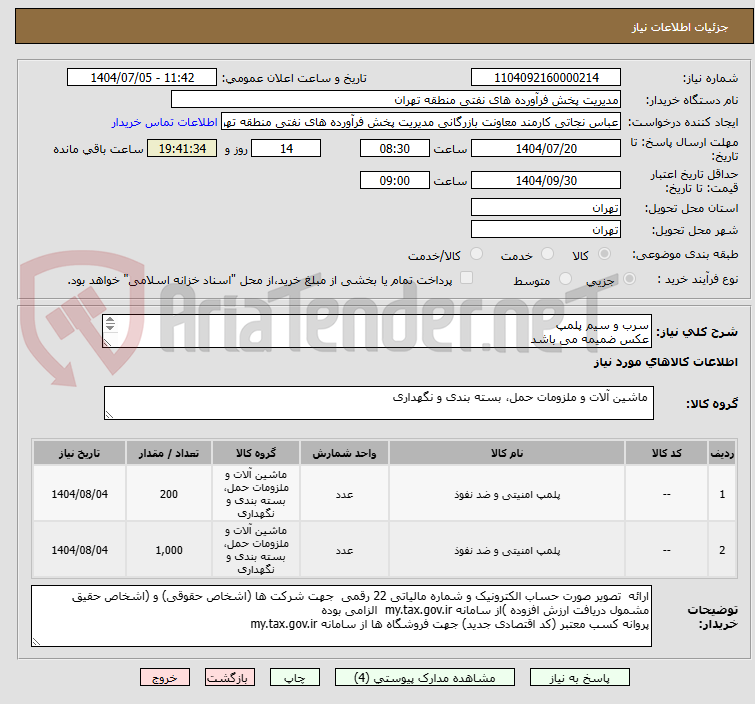Click the 'شماره نیاز' number field
Screen dimensions: 755x704
(545, 78)
